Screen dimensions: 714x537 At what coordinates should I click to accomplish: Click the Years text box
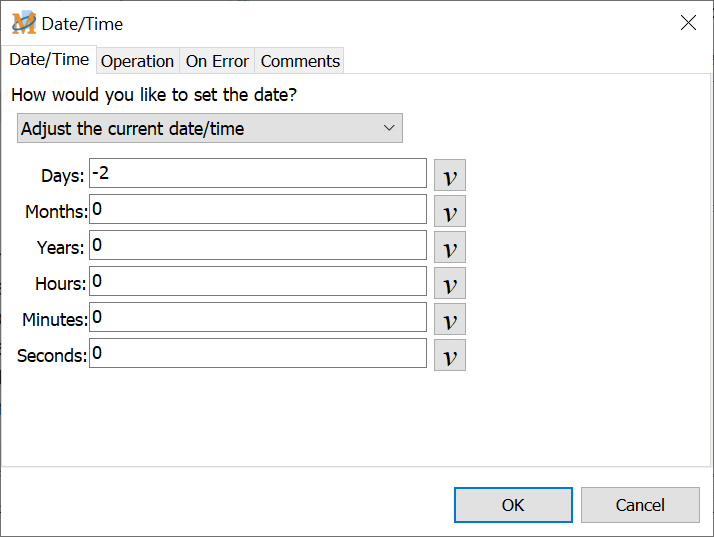coord(257,245)
